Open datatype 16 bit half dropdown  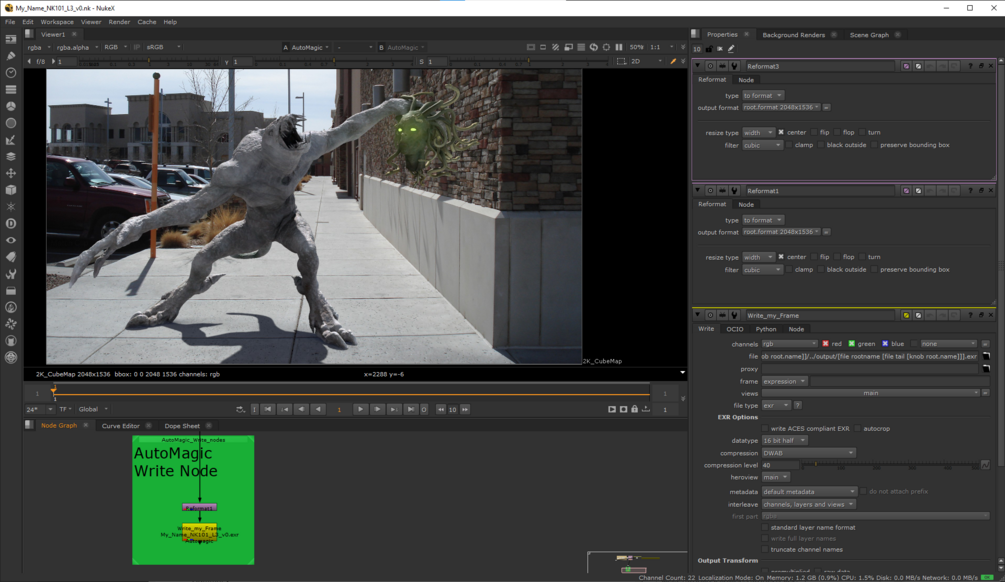tap(785, 440)
